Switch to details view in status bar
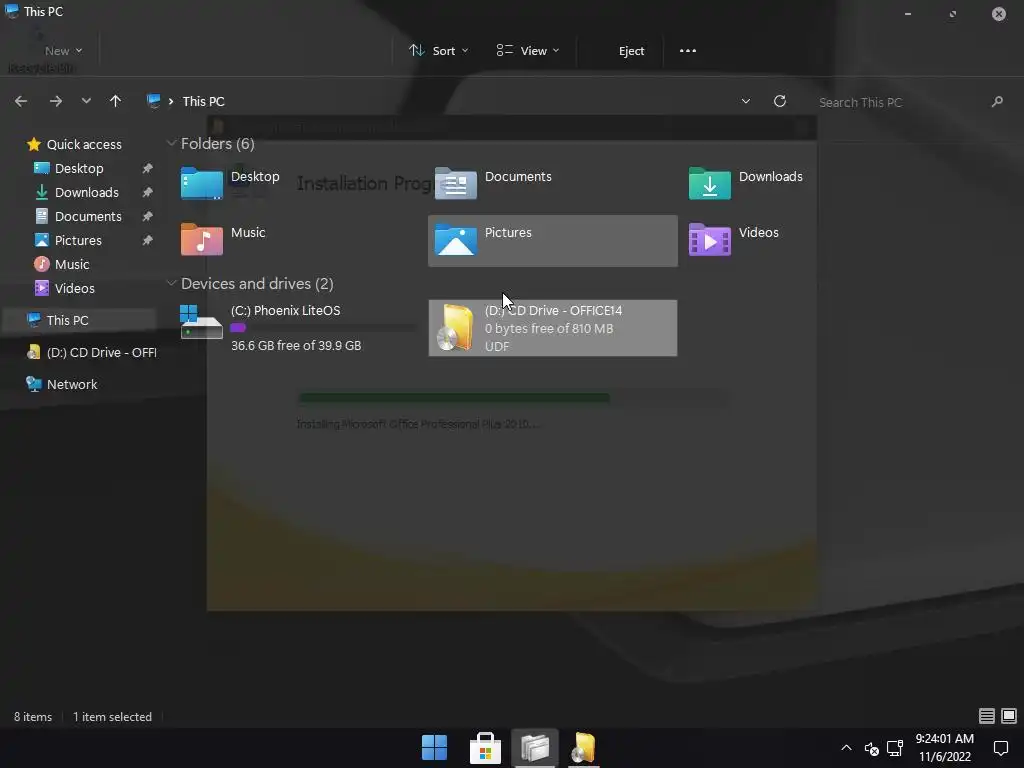The height and width of the screenshot is (768, 1024). pyautogui.click(x=987, y=716)
